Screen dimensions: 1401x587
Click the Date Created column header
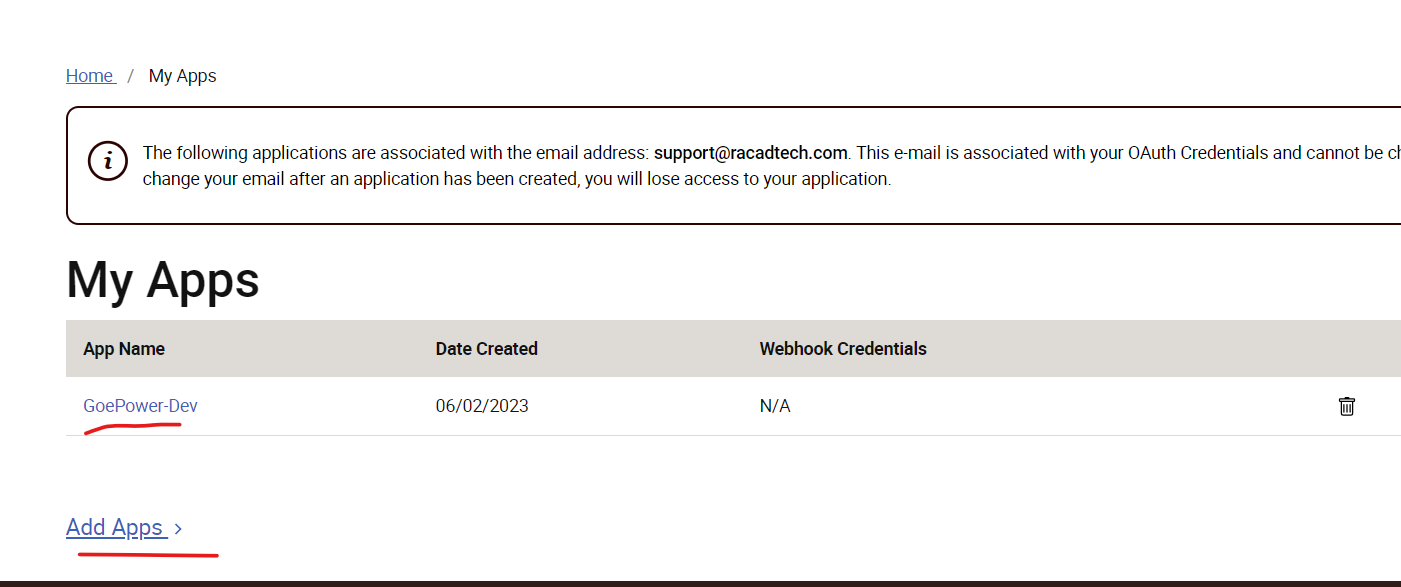(x=487, y=349)
